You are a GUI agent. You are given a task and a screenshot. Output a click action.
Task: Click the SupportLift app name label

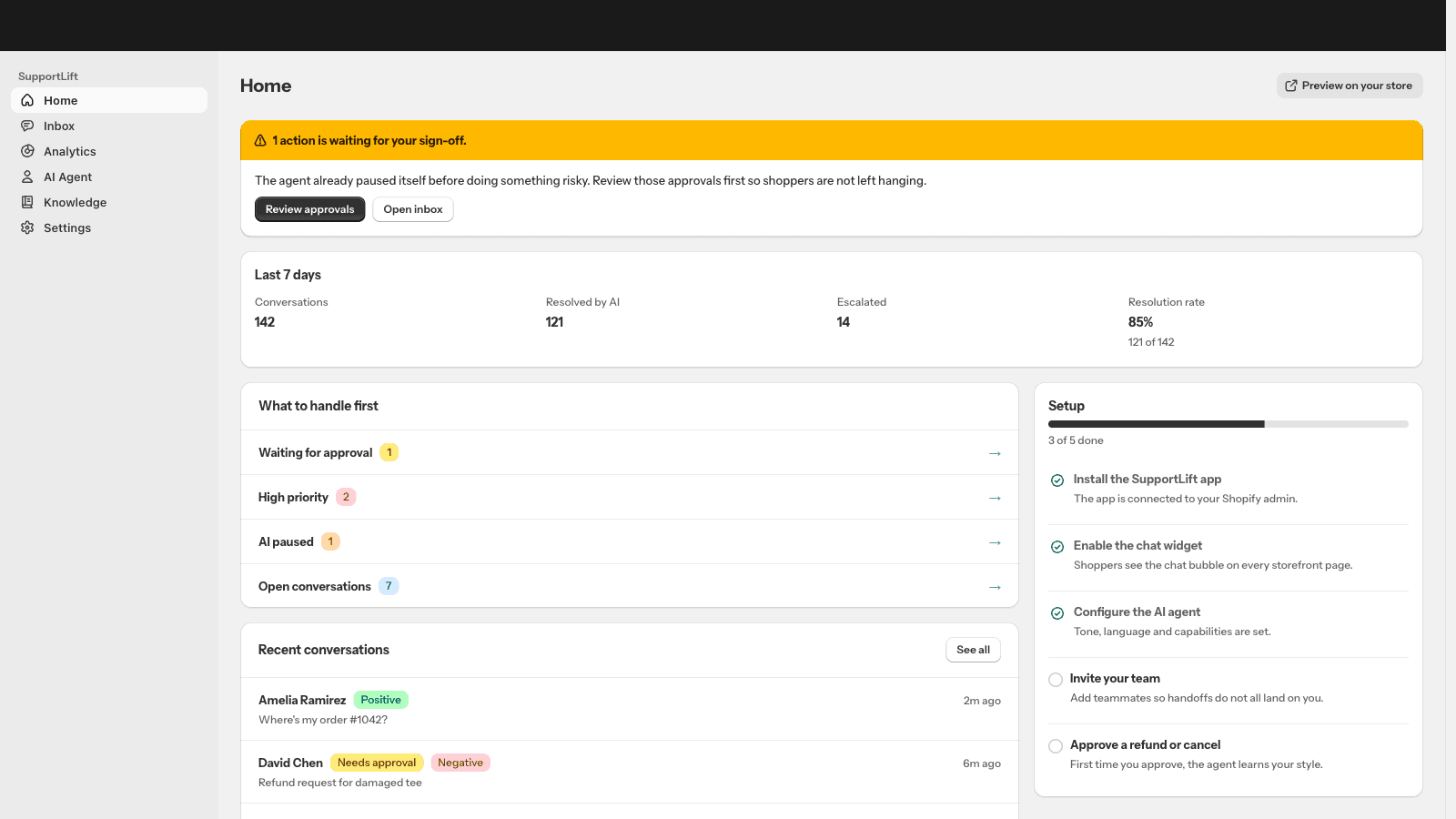click(48, 76)
